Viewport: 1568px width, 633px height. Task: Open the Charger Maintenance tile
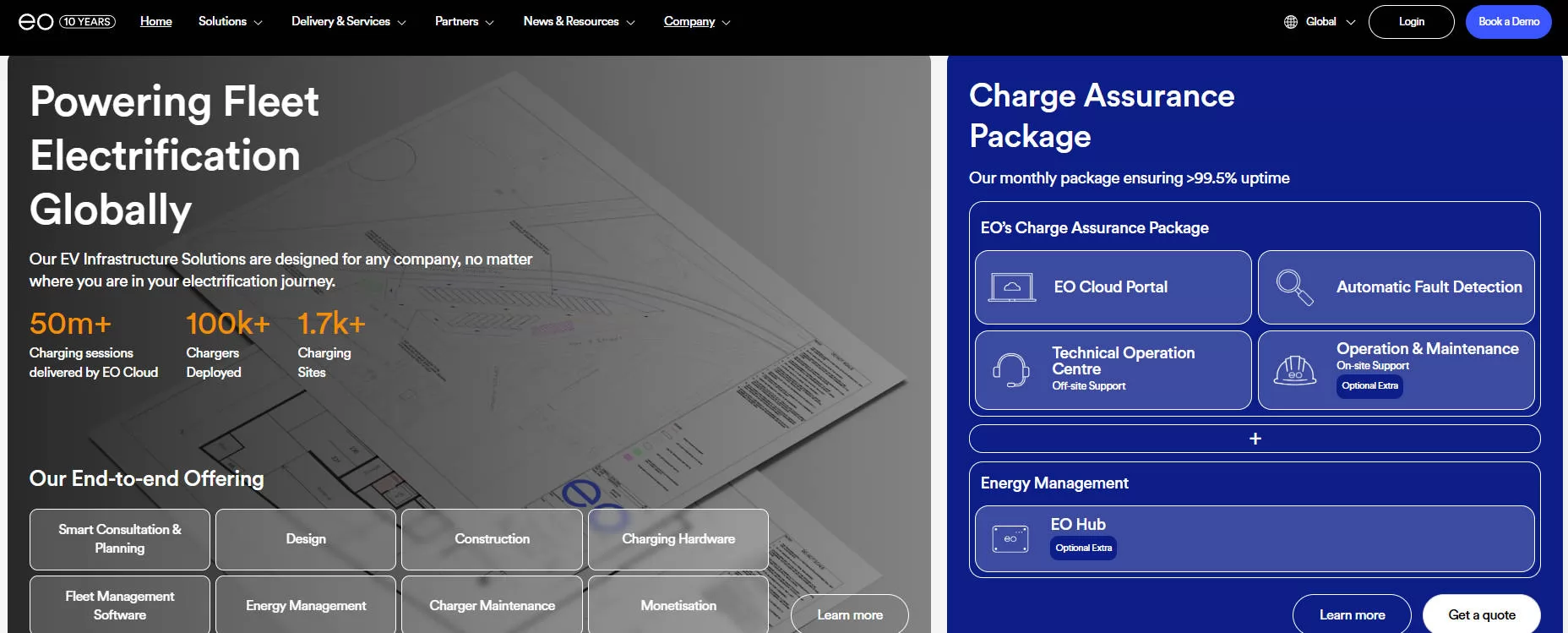492,605
